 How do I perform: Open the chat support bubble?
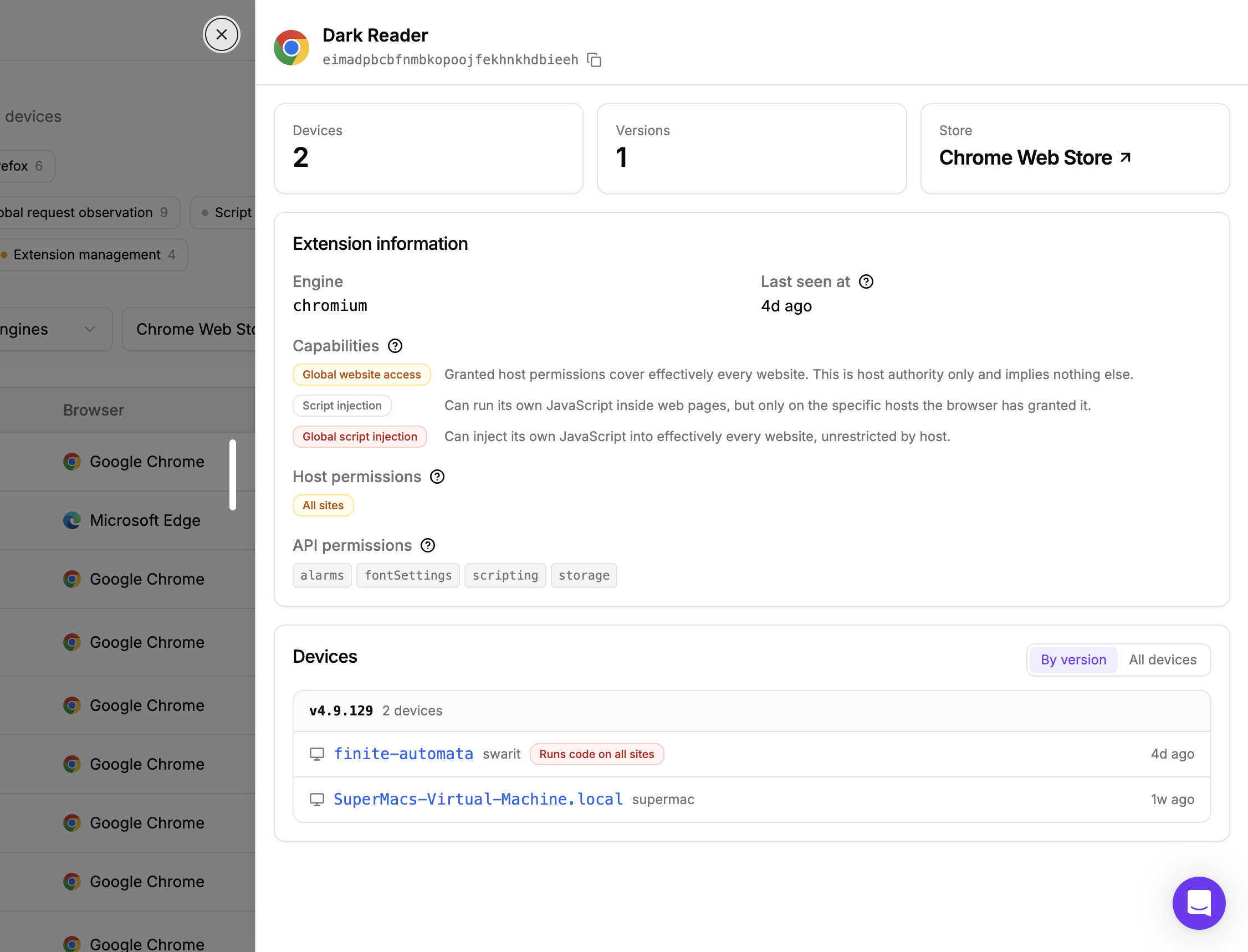point(1199,903)
